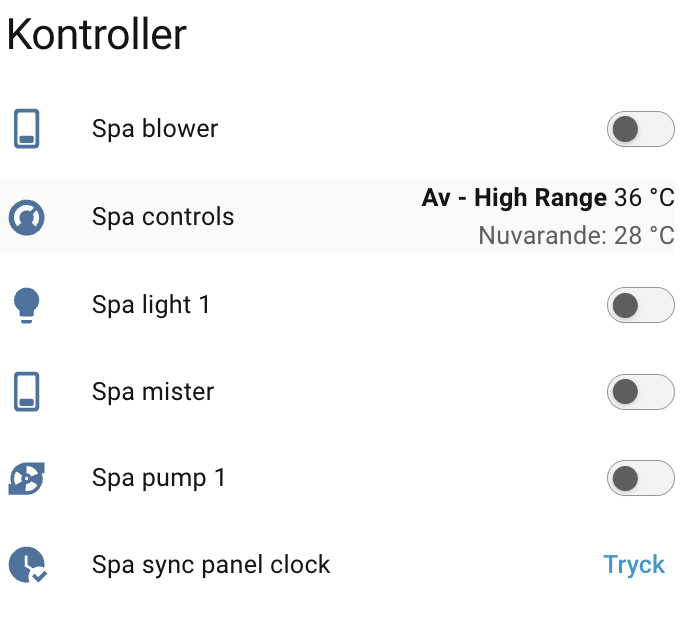The height and width of the screenshot is (618, 700).
Task: Toggle the Spa blower switch on
Action: pyautogui.click(x=641, y=129)
